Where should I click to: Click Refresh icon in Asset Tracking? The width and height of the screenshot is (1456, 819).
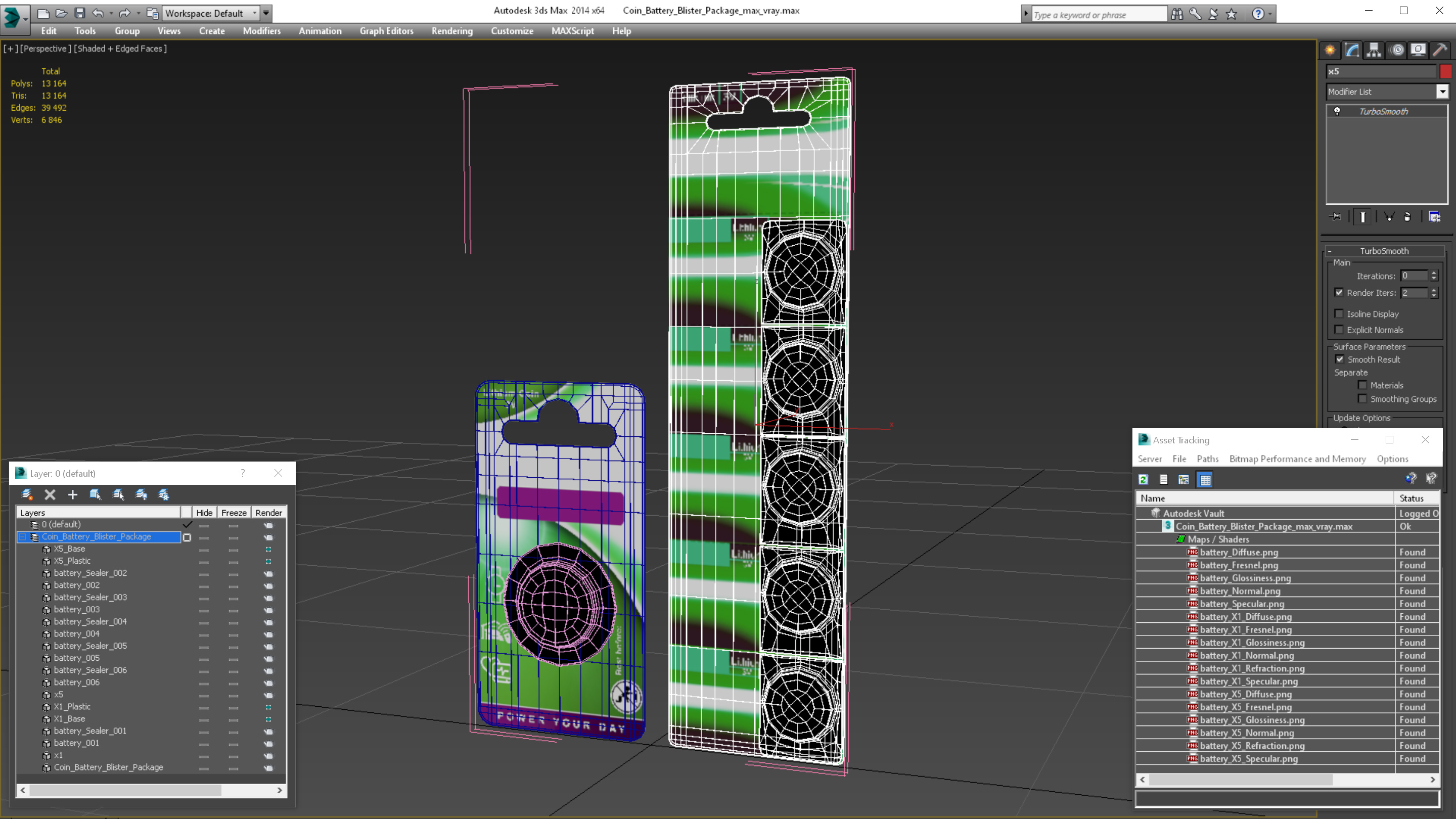[x=1143, y=479]
